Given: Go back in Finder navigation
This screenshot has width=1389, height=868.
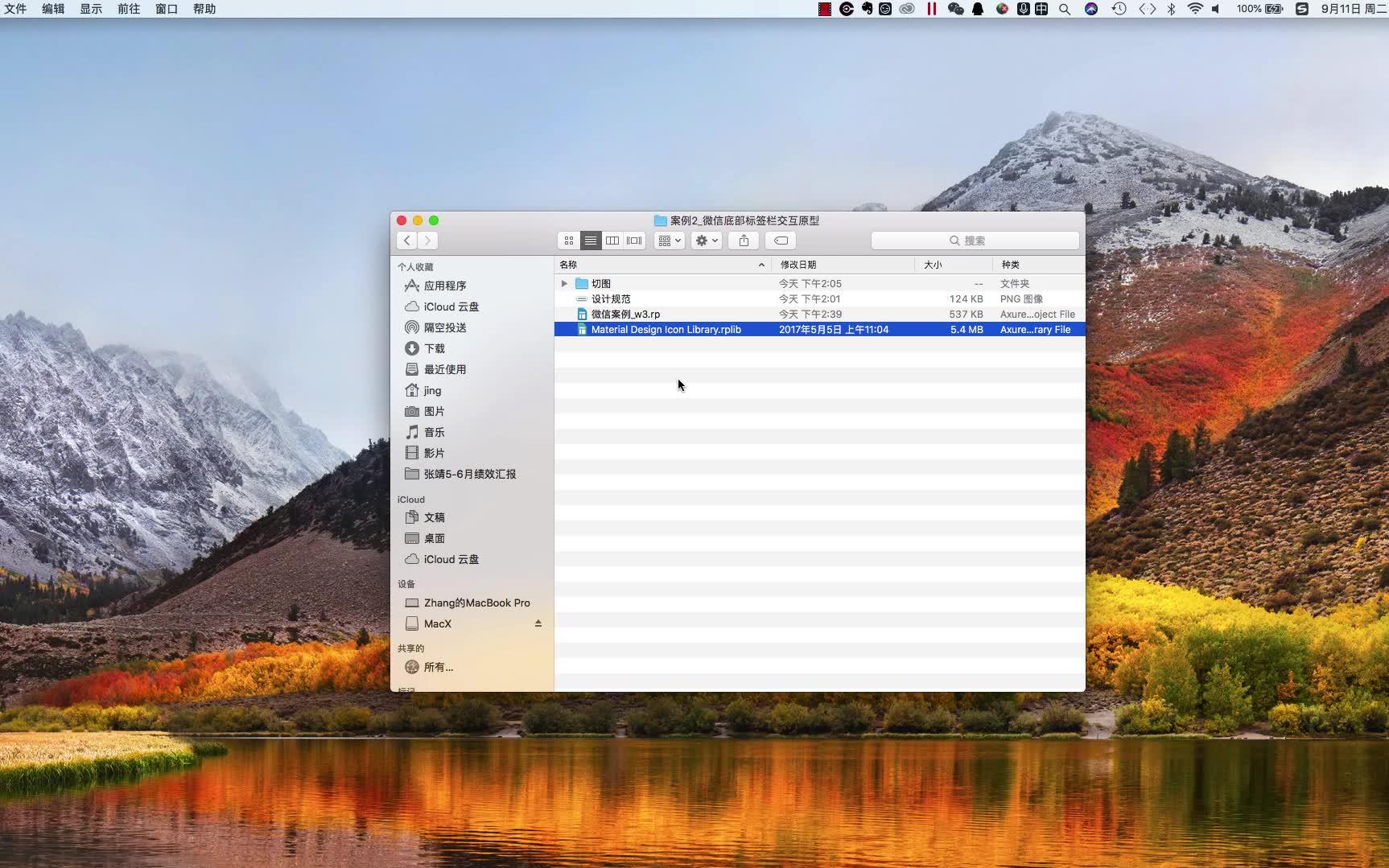Looking at the screenshot, I should pyautogui.click(x=407, y=241).
